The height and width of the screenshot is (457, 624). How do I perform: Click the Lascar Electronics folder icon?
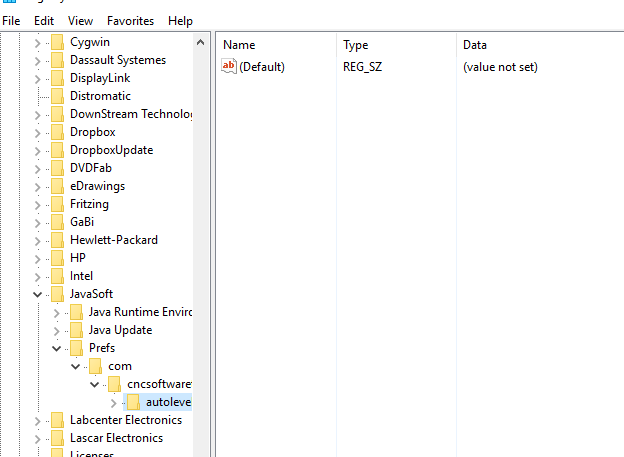tap(56, 438)
